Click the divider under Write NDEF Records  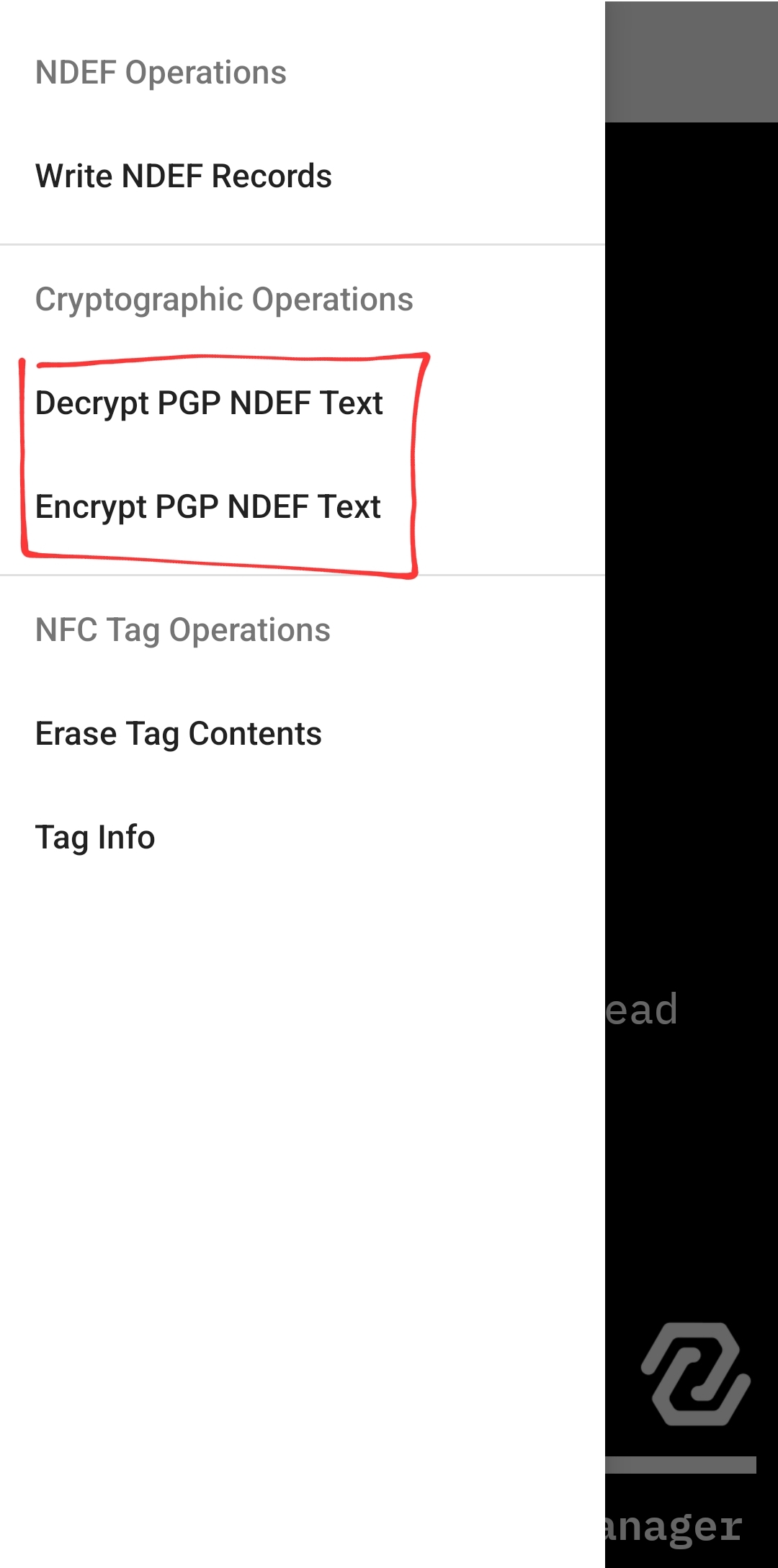[x=303, y=245]
